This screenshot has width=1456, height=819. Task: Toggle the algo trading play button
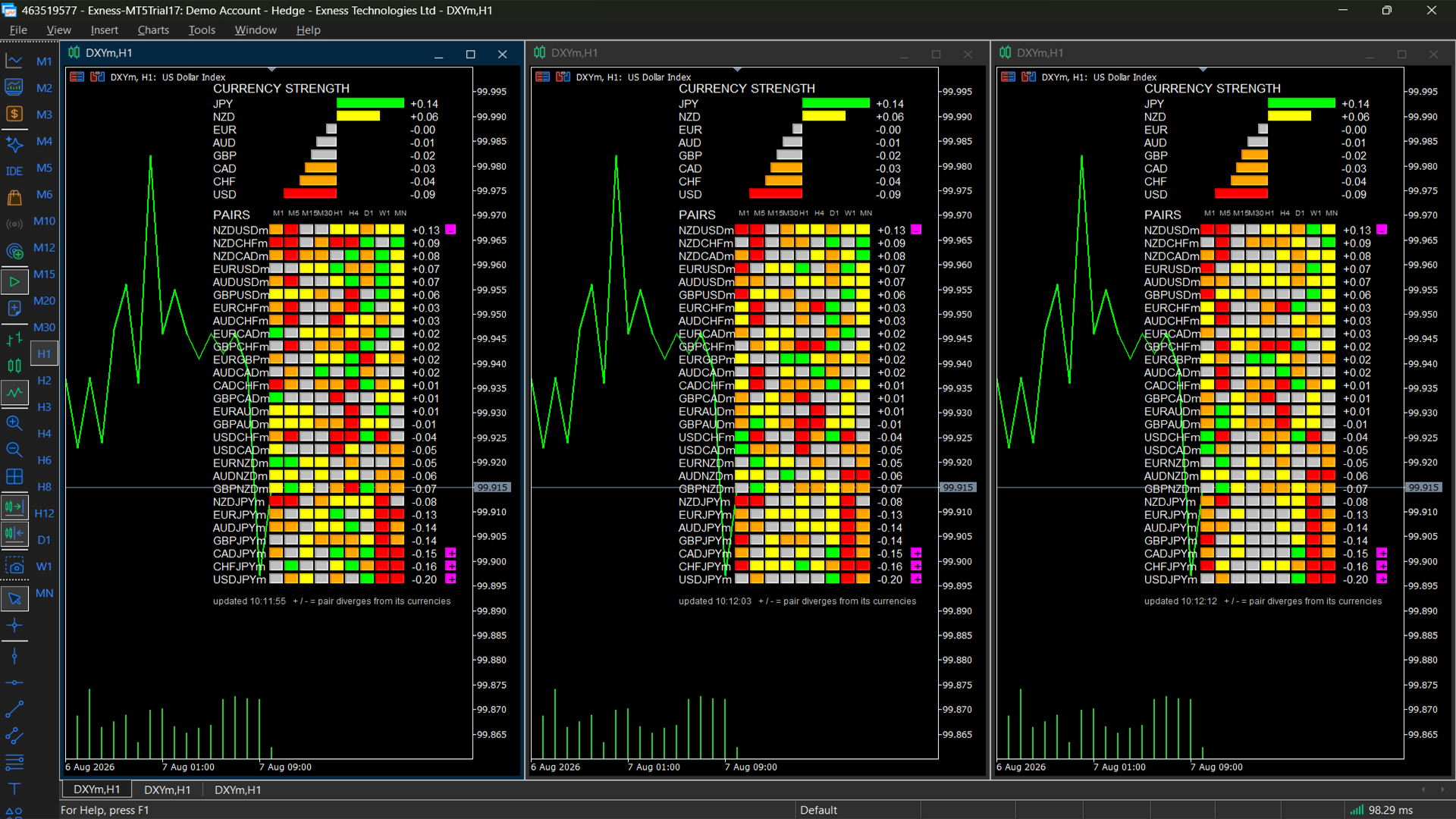click(14, 281)
